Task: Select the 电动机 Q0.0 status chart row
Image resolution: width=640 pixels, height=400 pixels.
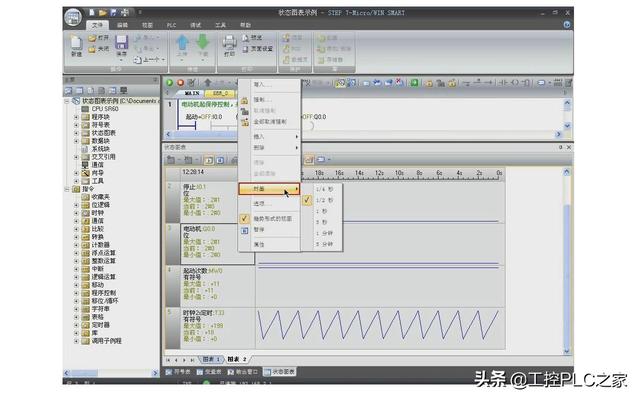Action: pyautogui.click(x=217, y=244)
